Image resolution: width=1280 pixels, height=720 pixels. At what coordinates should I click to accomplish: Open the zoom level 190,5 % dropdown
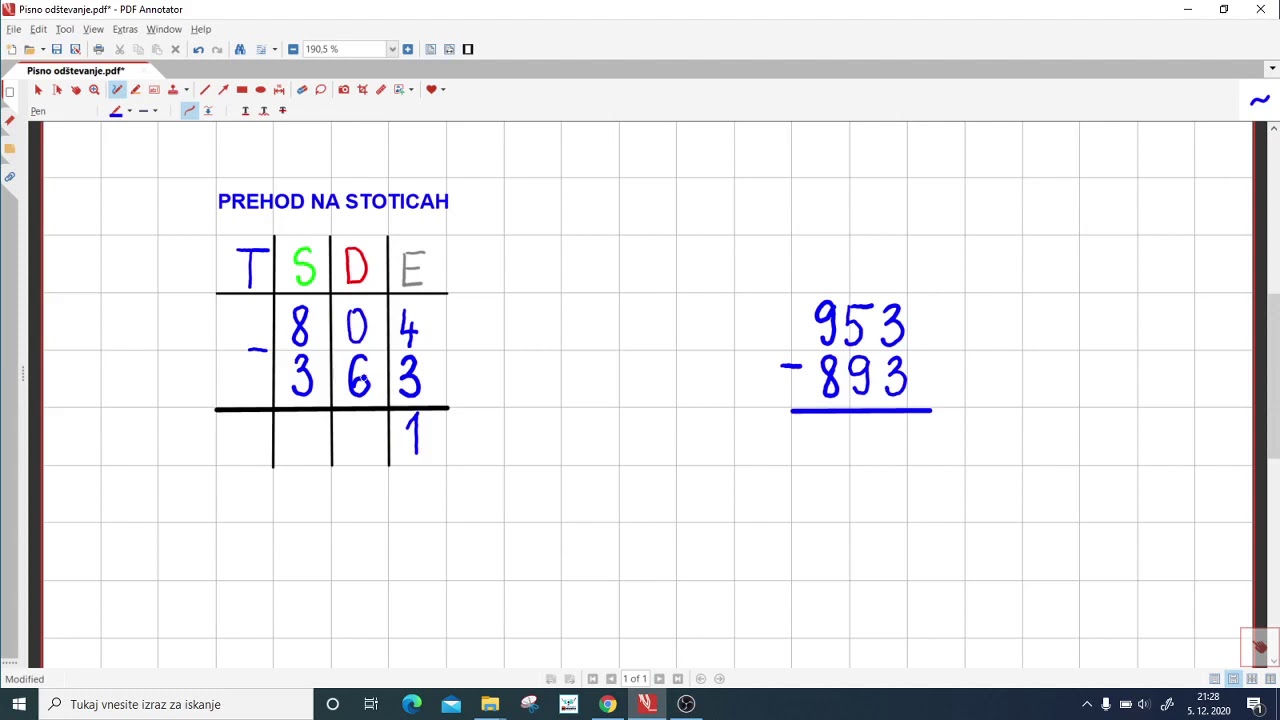[392, 49]
